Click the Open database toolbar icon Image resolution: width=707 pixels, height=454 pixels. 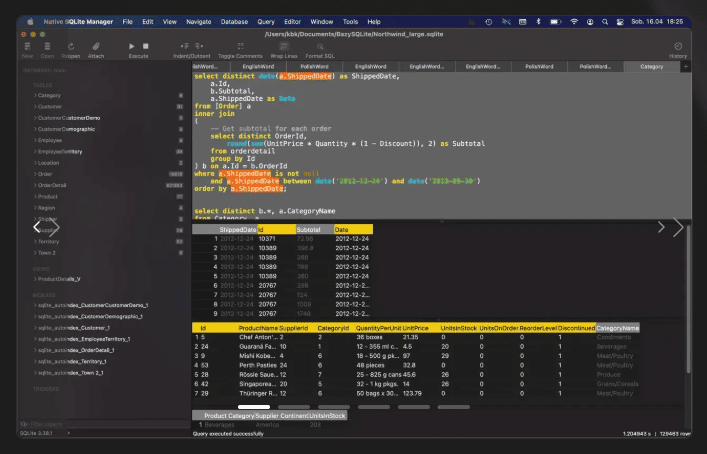47,46
